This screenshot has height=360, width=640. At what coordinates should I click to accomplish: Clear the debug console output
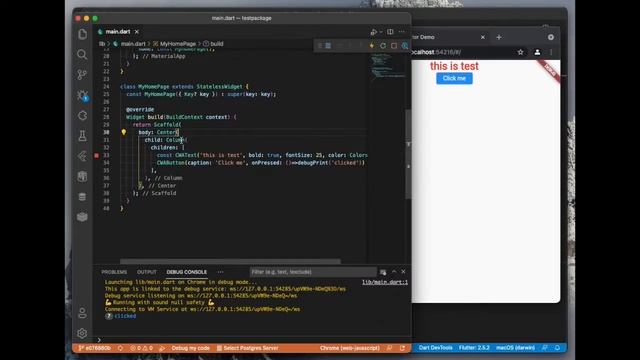(x=383, y=272)
